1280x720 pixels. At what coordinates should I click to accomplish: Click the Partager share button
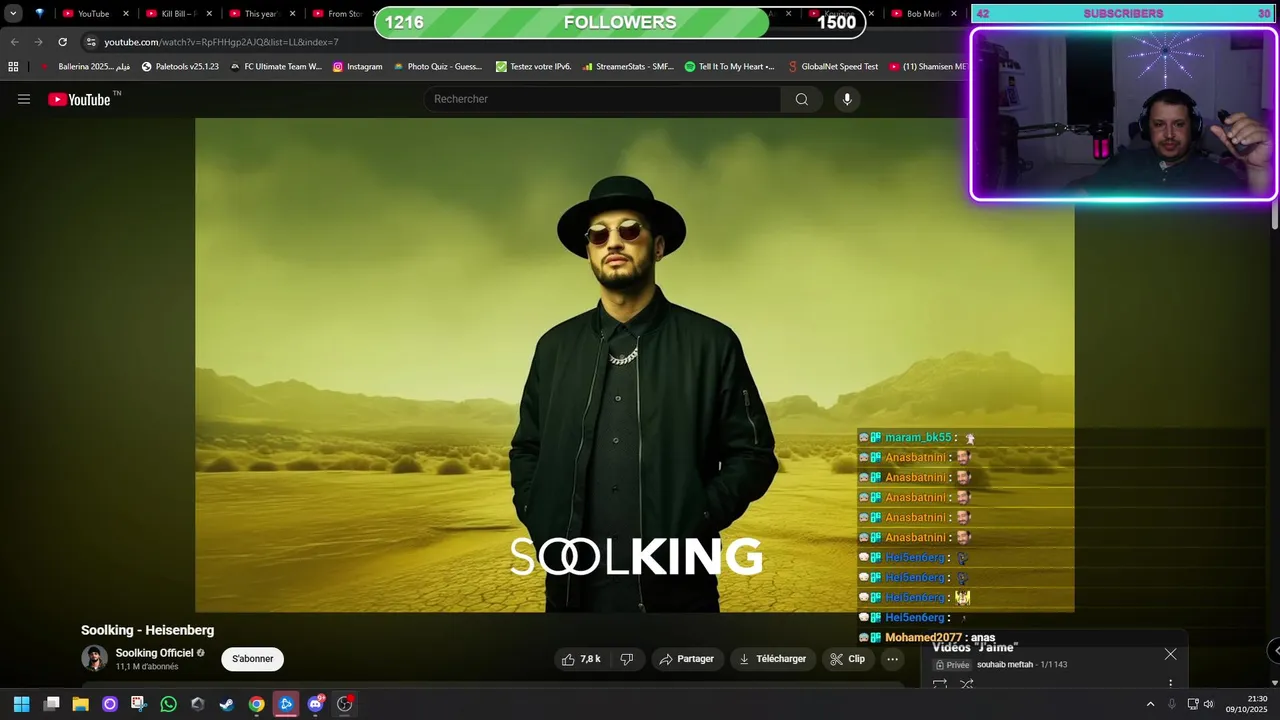pyautogui.click(x=687, y=659)
